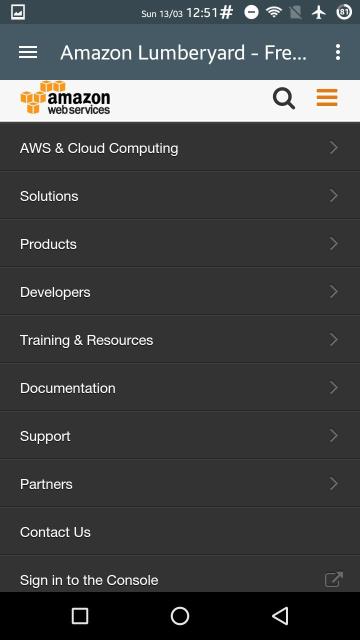This screenshot has height=640, width=360.
Task: Open the AWS site search magnifier
Action: click(284, 98)
